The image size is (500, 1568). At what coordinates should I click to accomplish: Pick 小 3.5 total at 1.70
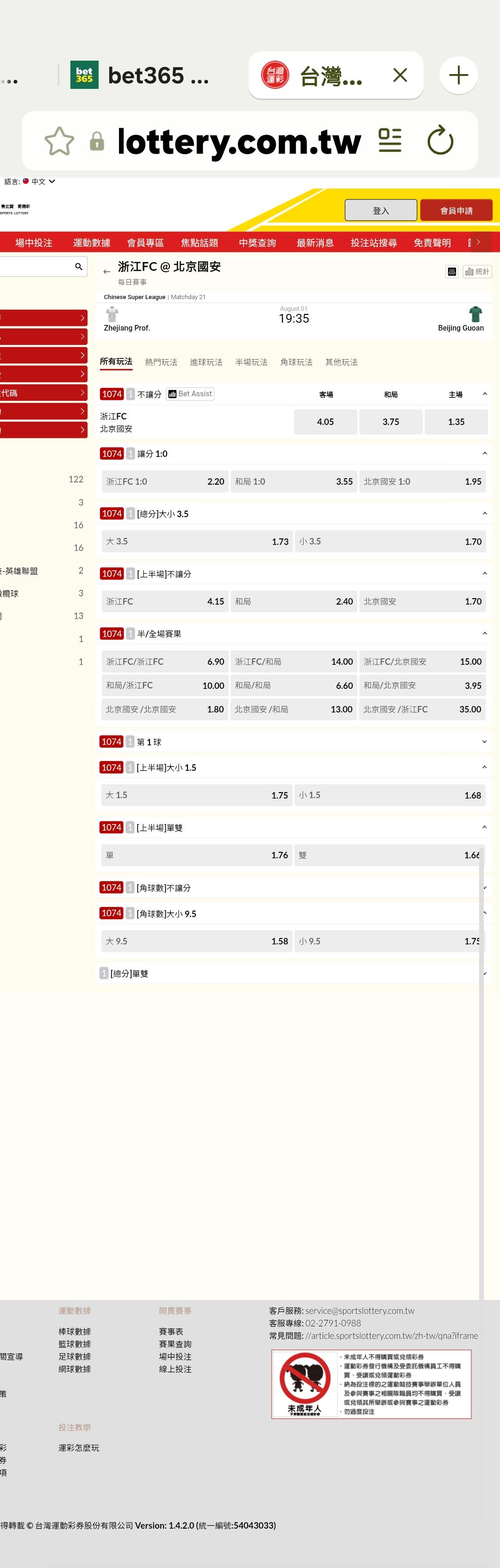[x=390, y=541]
